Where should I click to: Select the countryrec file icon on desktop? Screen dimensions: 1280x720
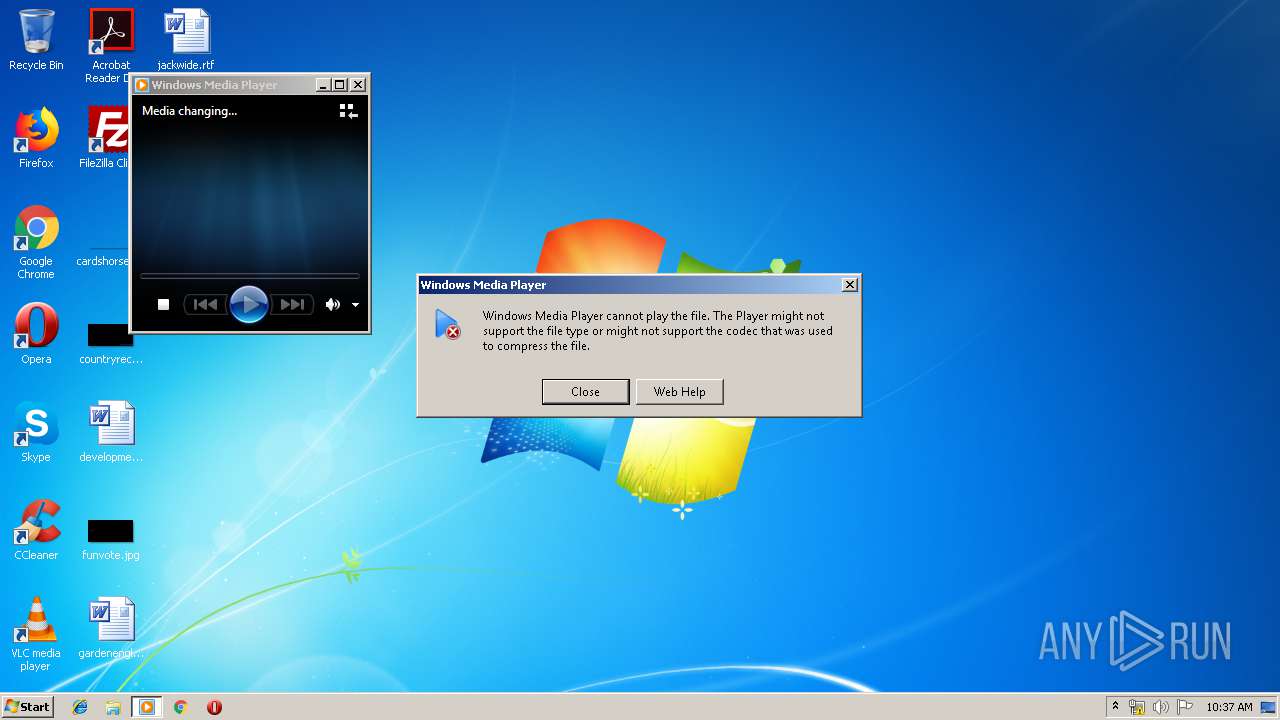(110, 340)
